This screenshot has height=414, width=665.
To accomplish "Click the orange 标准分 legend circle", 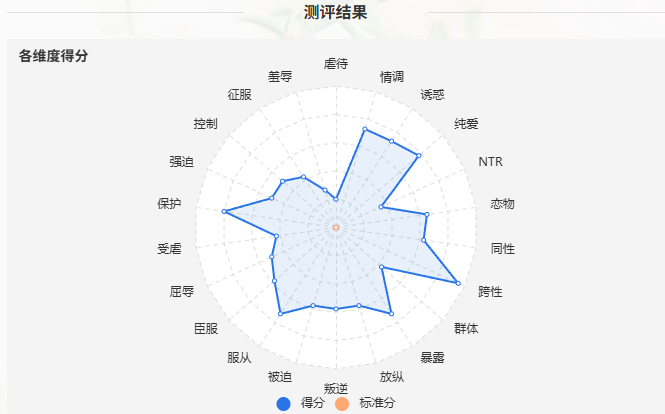I will click(x=342, y=404).
